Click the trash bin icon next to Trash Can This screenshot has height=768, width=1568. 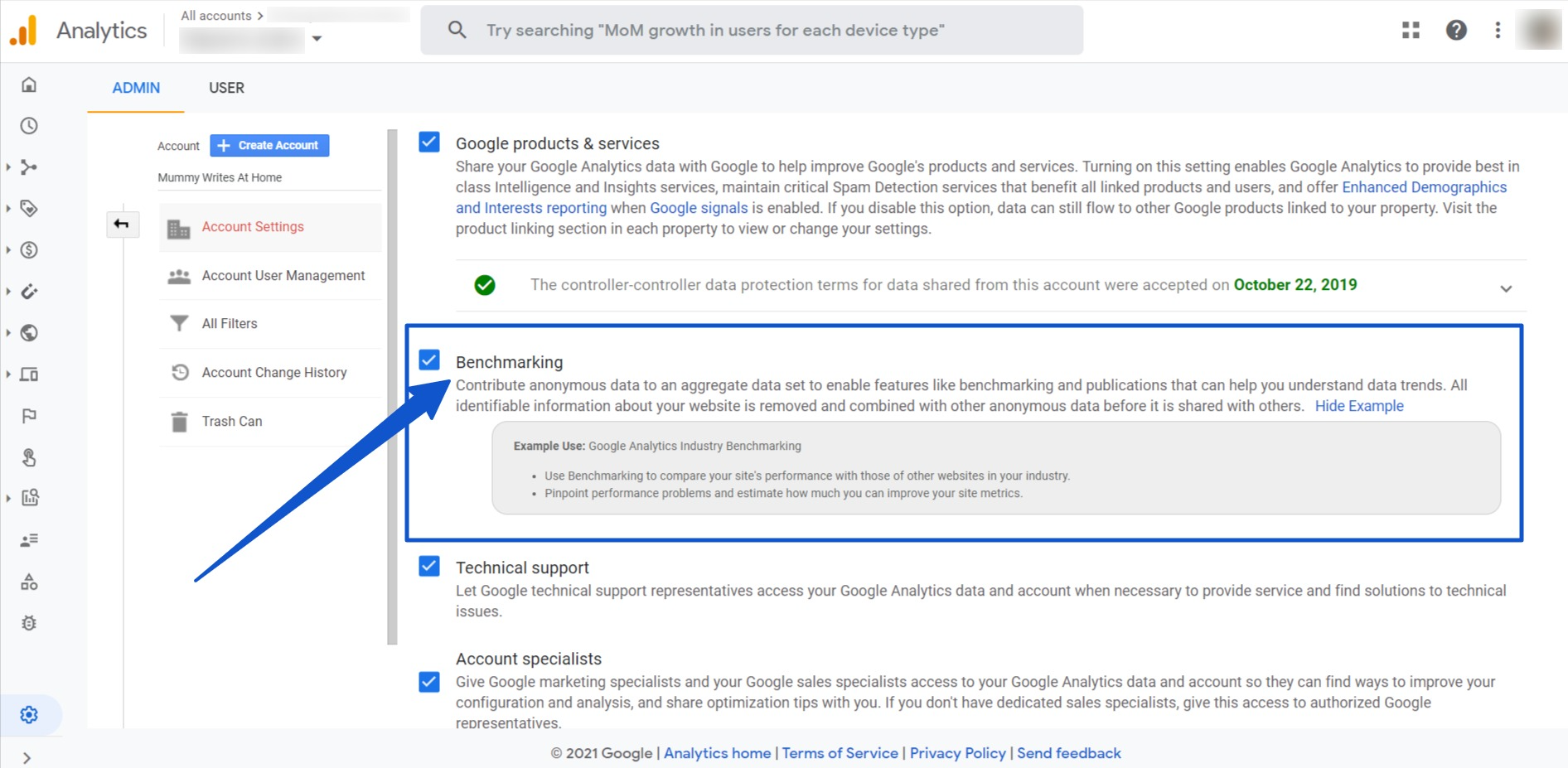[179, 422]
